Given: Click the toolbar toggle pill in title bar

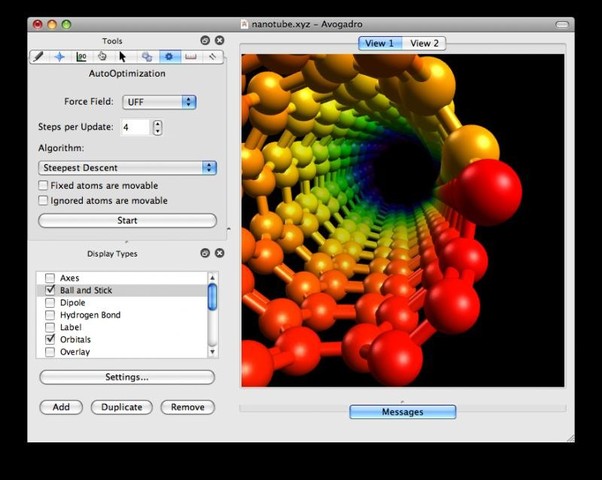Looking at the screenshot, I should coord(562,25).
